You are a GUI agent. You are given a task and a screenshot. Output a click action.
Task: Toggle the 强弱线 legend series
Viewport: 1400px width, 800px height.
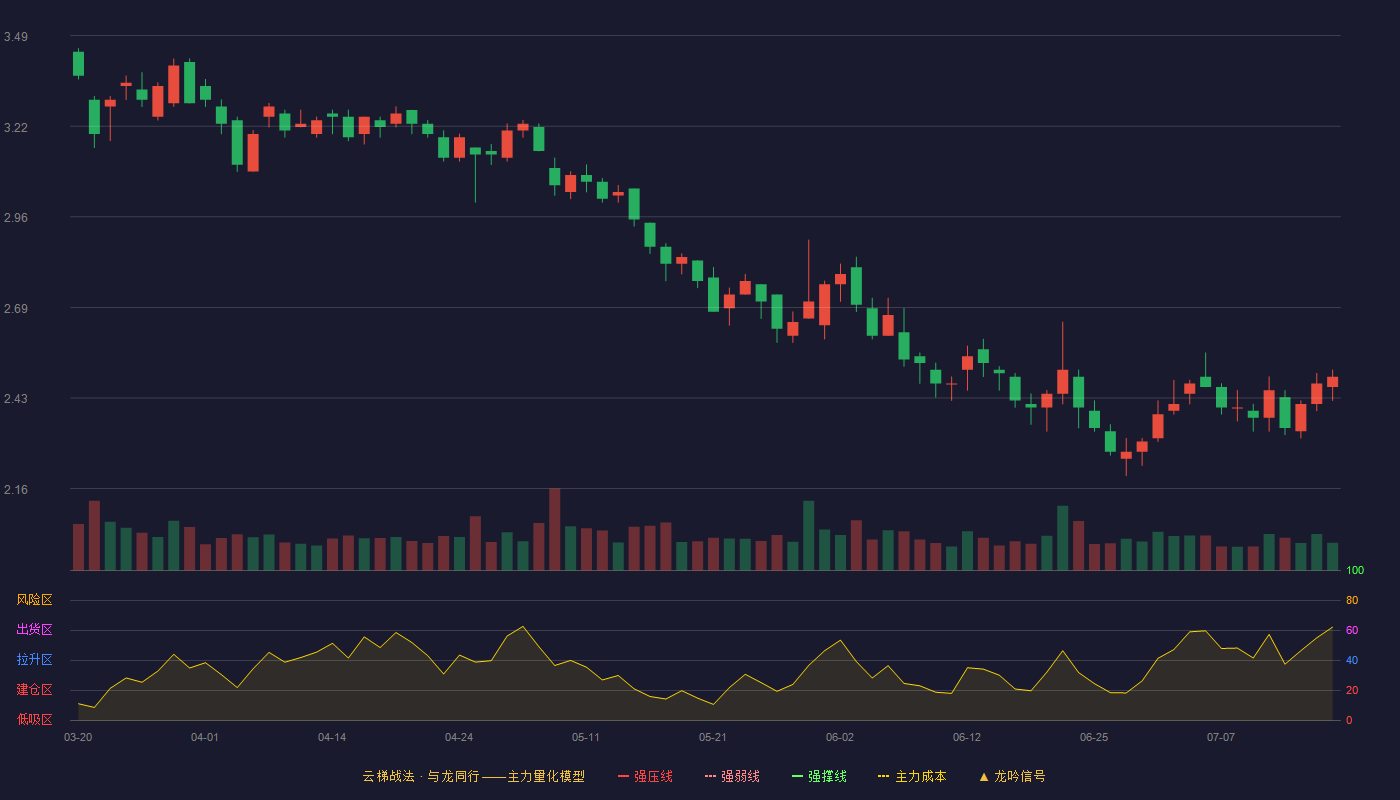pyautogui.click(x=732, y=776)
